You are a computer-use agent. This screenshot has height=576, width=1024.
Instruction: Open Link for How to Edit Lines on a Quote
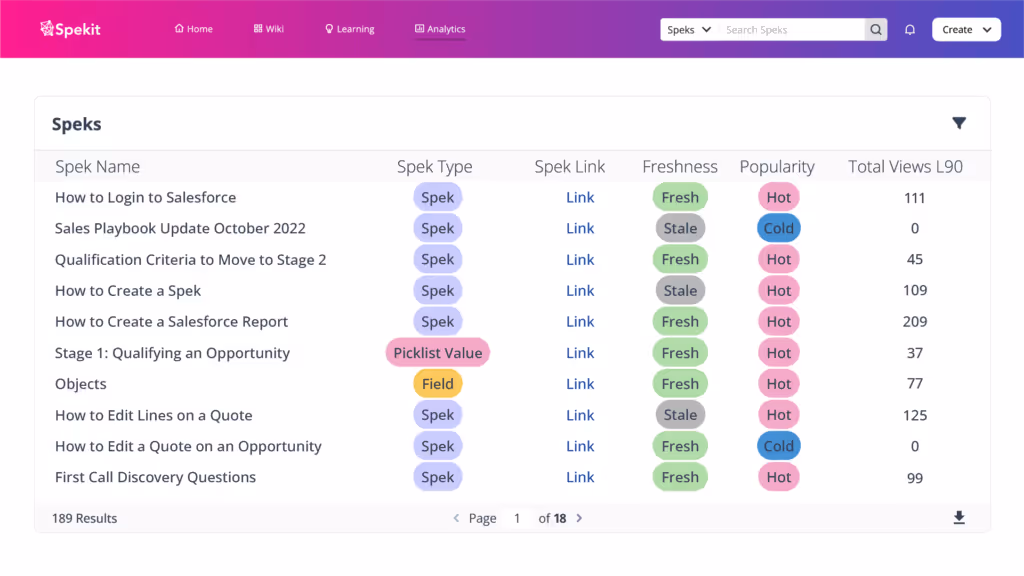[580, 415]
